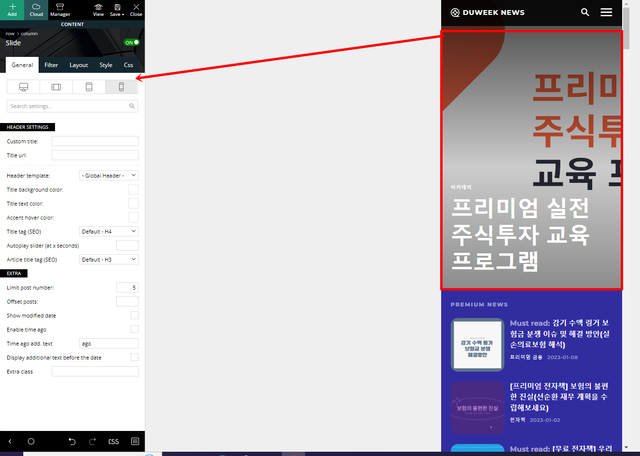640x456 pixels.
Task: Open the CSS editor button
Action: (x=113, y=441)
